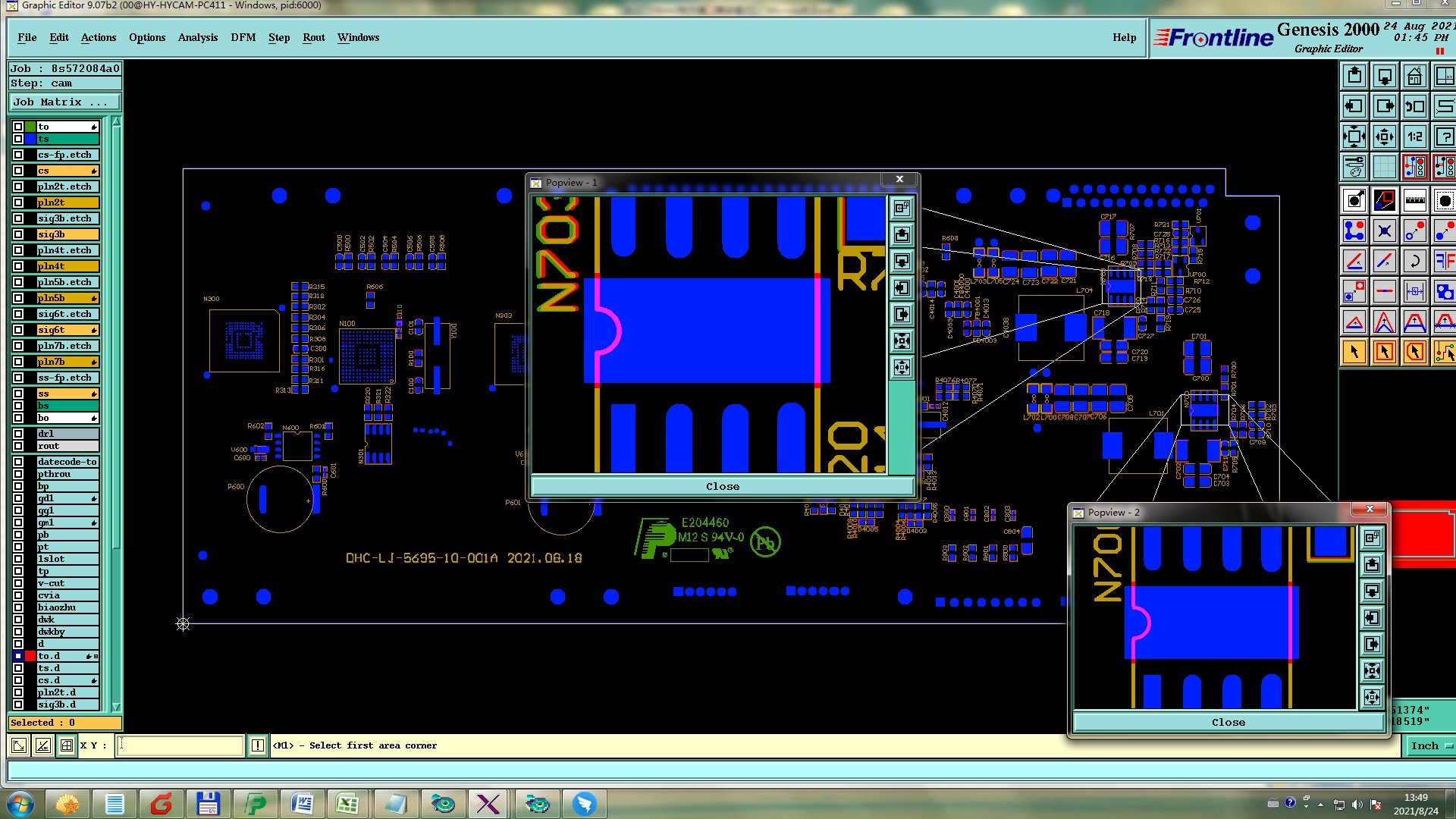1456x819 pixels.
Task: Open the Analysis menu
Action: click(197, 37)
